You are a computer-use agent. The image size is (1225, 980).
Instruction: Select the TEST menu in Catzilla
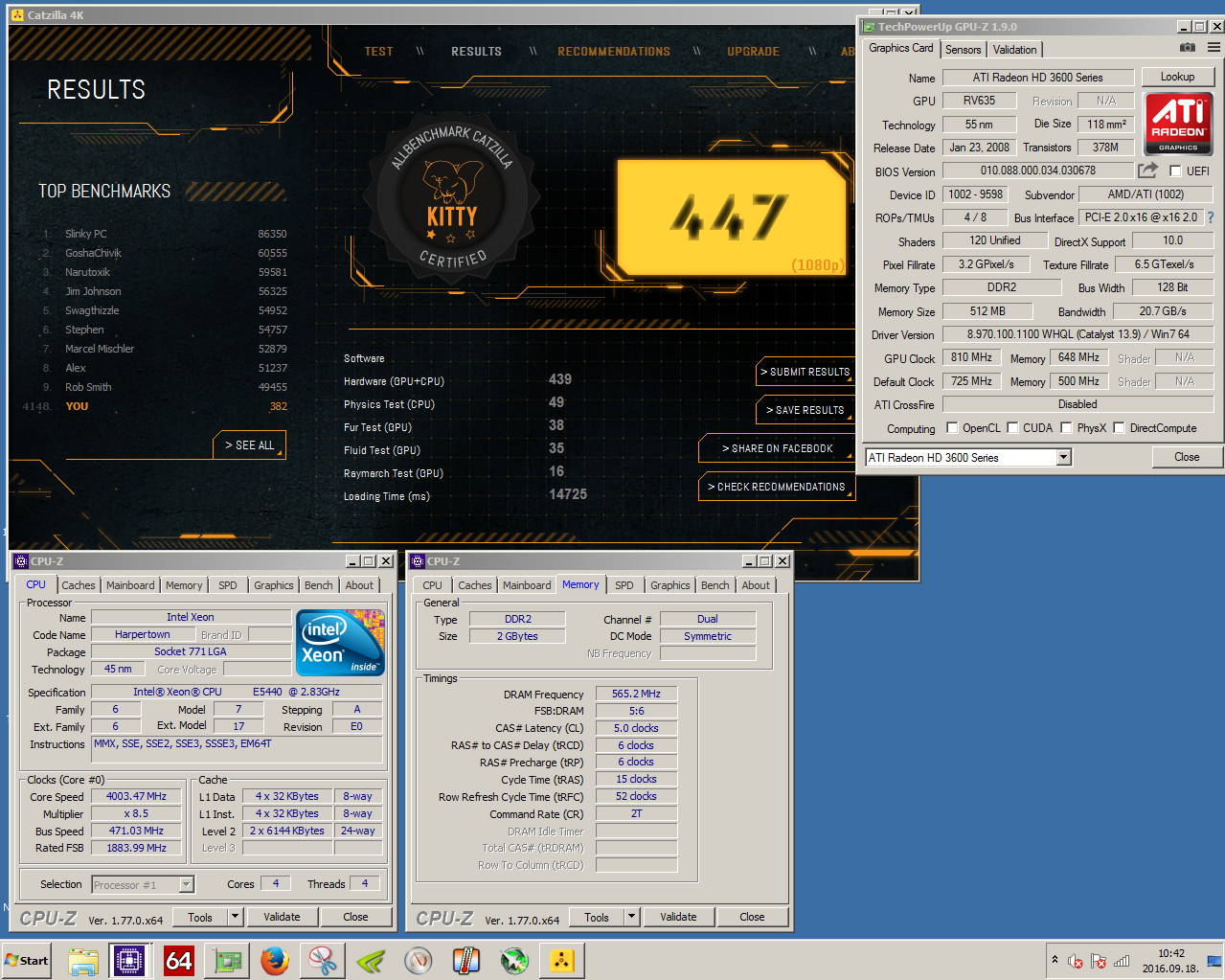(x=378, y=52)
